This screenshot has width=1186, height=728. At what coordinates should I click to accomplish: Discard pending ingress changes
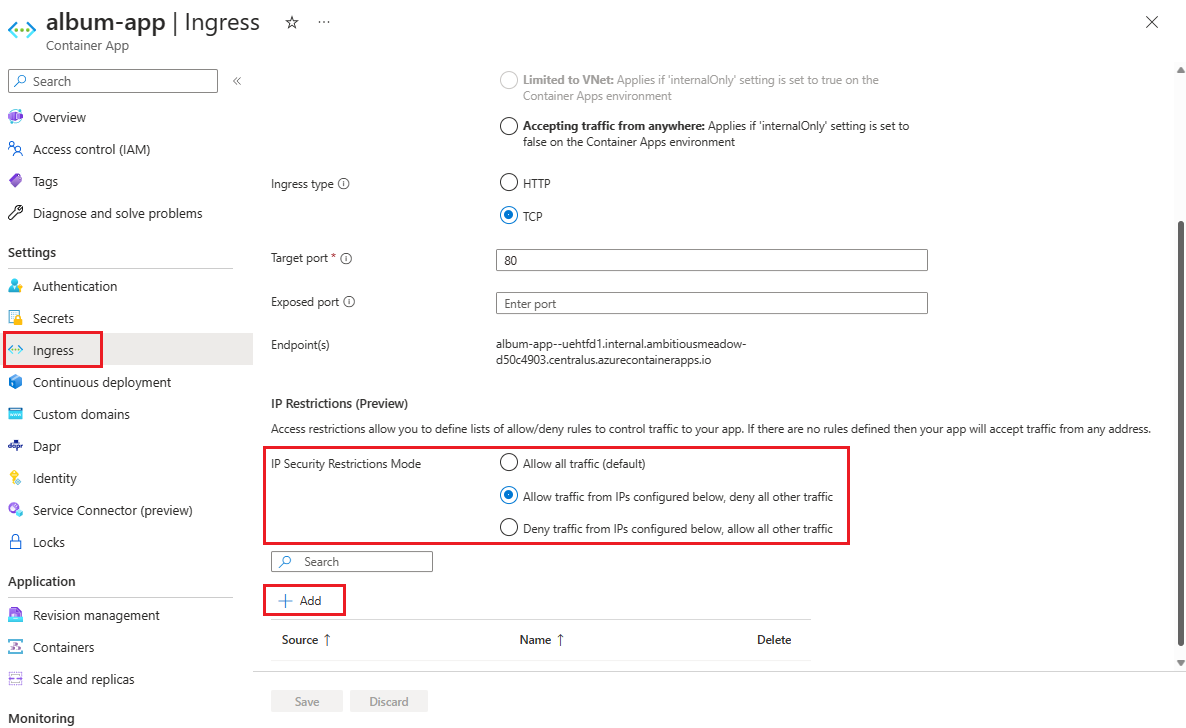tap(388, 700)
